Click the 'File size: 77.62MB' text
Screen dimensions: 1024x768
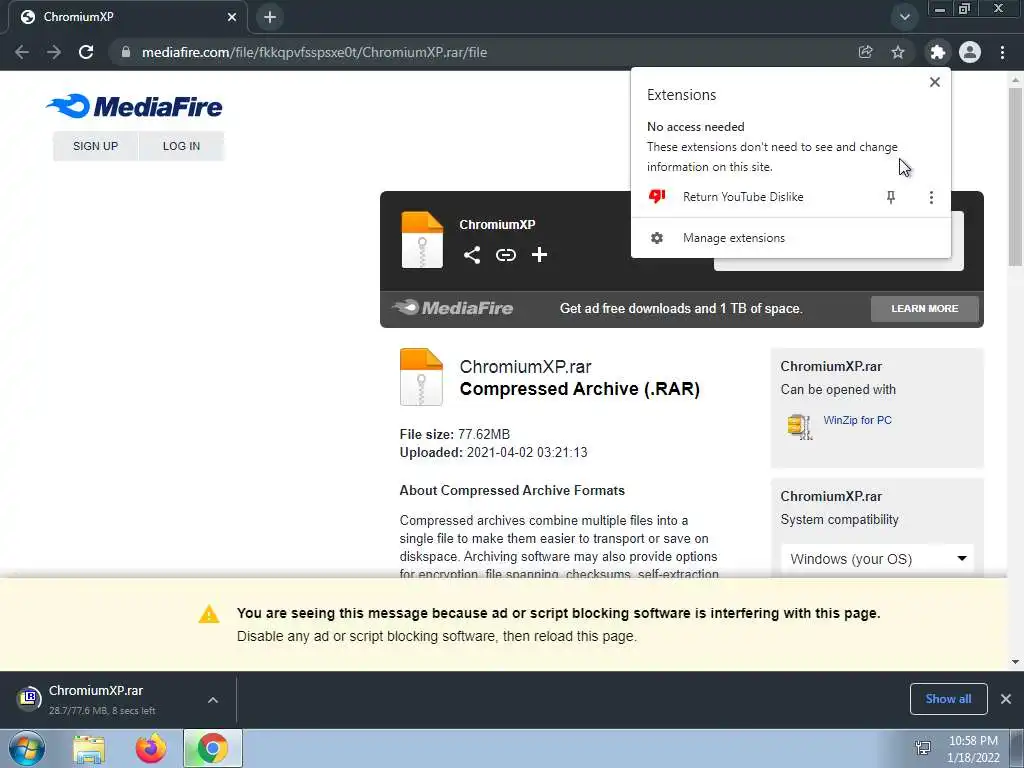point(455,434)
